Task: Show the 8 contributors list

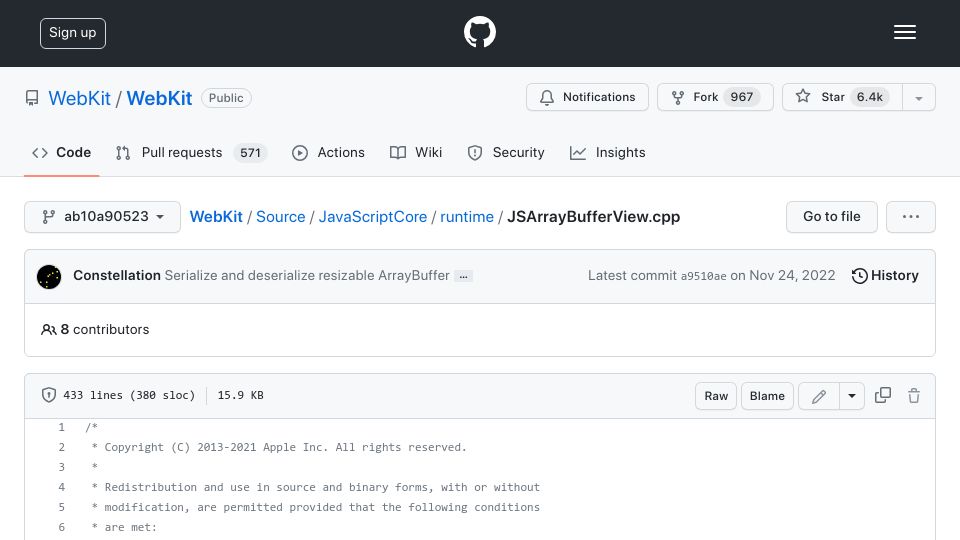Action: tap(95, 329)
